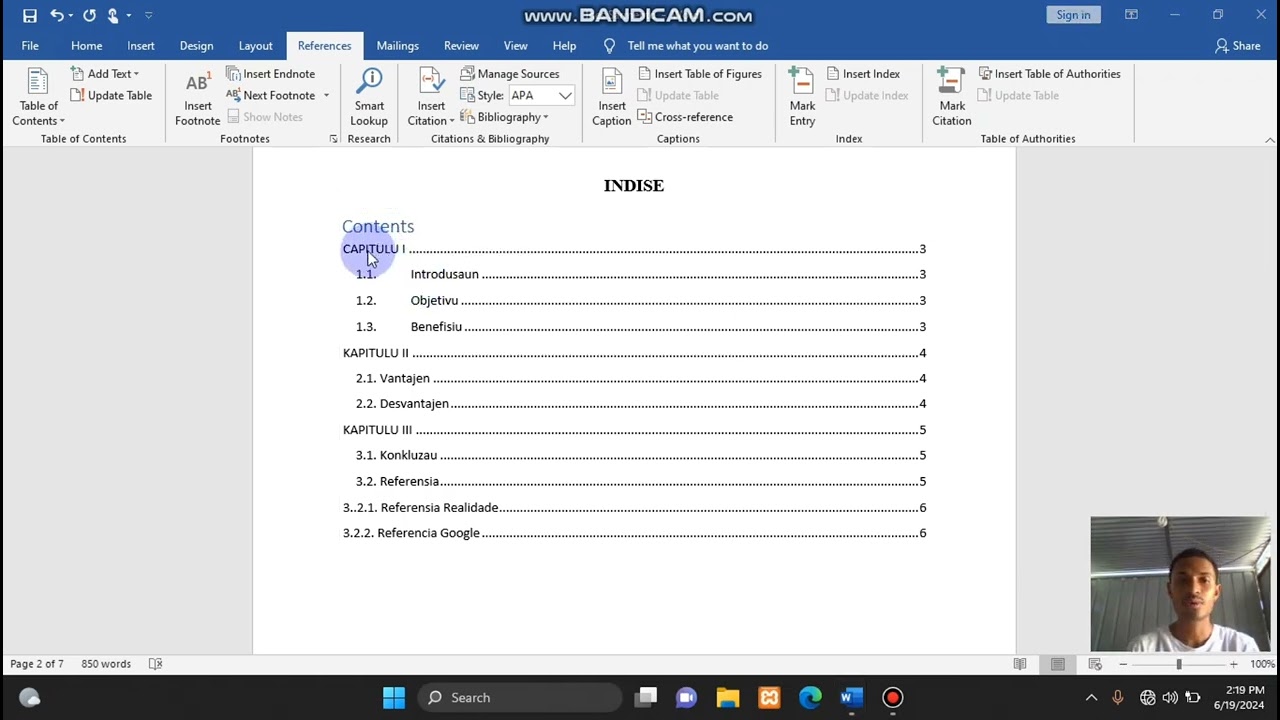
Task: Insert a cross-reference
Action: coord(685,117)
